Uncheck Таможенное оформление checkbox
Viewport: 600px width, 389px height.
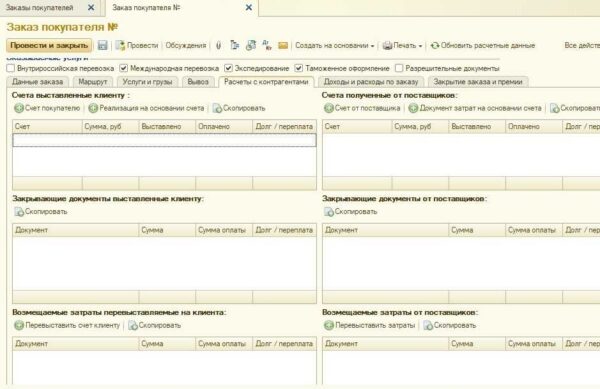click(298, 68)
